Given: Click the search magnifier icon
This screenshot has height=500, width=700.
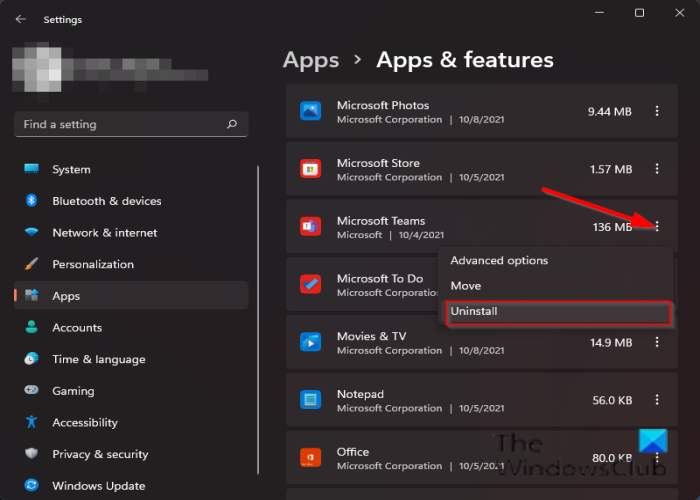Looking at the screenshot, I should point(232,125).
